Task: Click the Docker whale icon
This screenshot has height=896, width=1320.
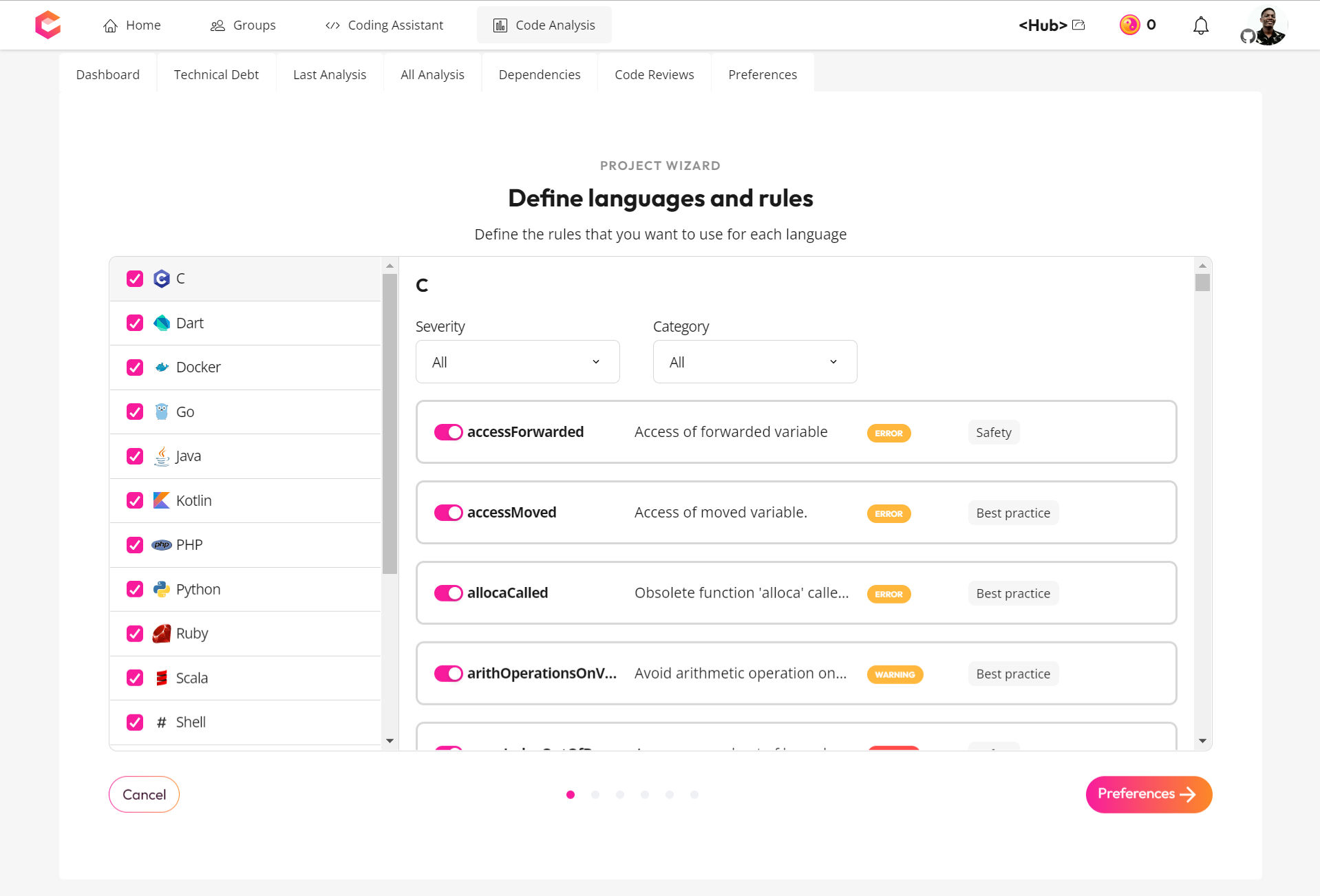Action: click(161, 367)
